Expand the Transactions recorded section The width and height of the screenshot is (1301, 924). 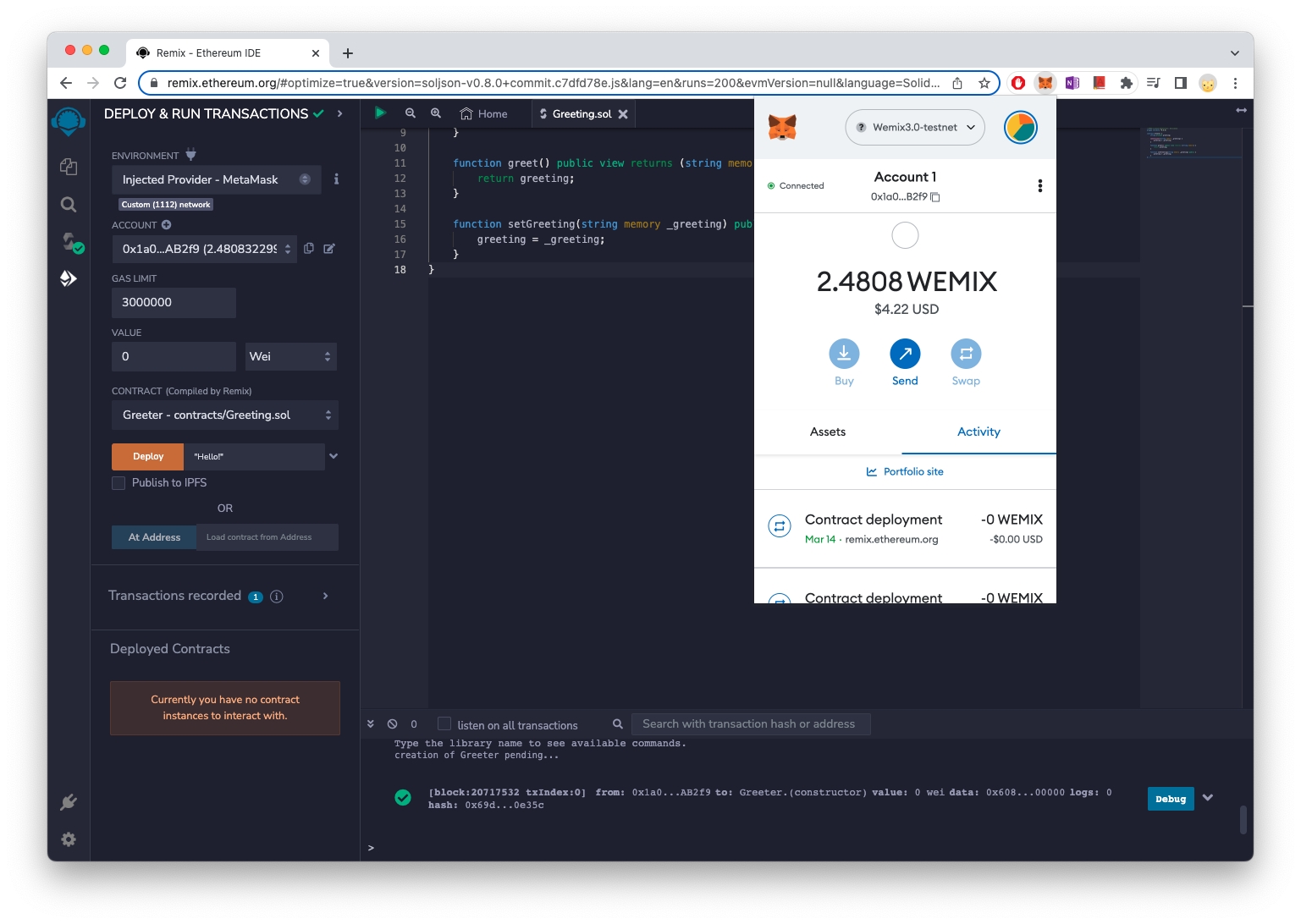(x=325, y=597)
